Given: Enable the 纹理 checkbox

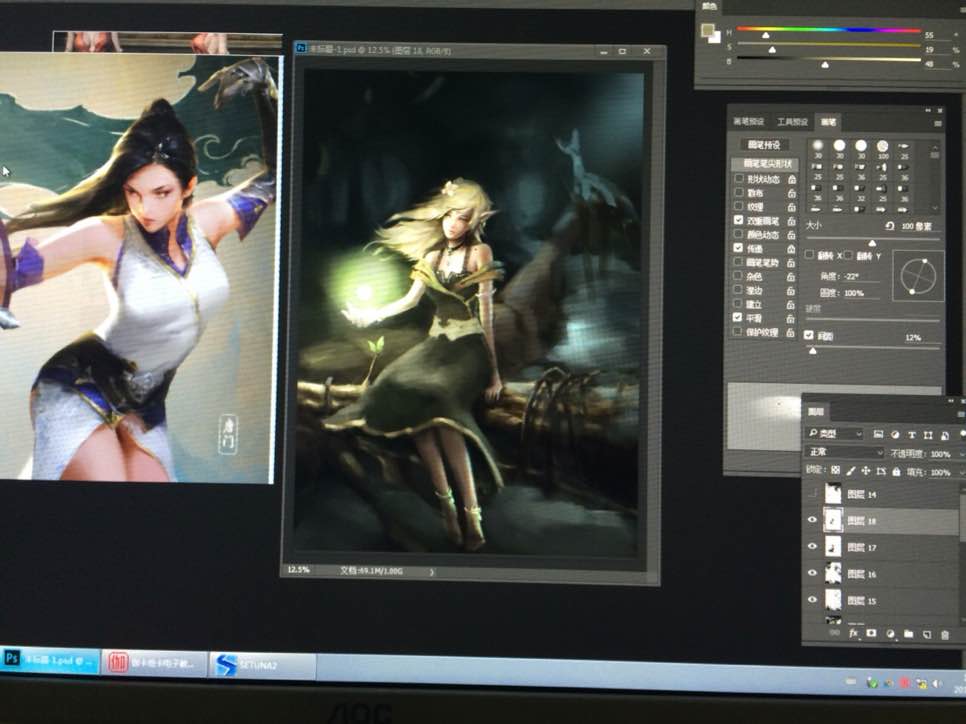Looking at the screenshot, I should coord(739,206).
